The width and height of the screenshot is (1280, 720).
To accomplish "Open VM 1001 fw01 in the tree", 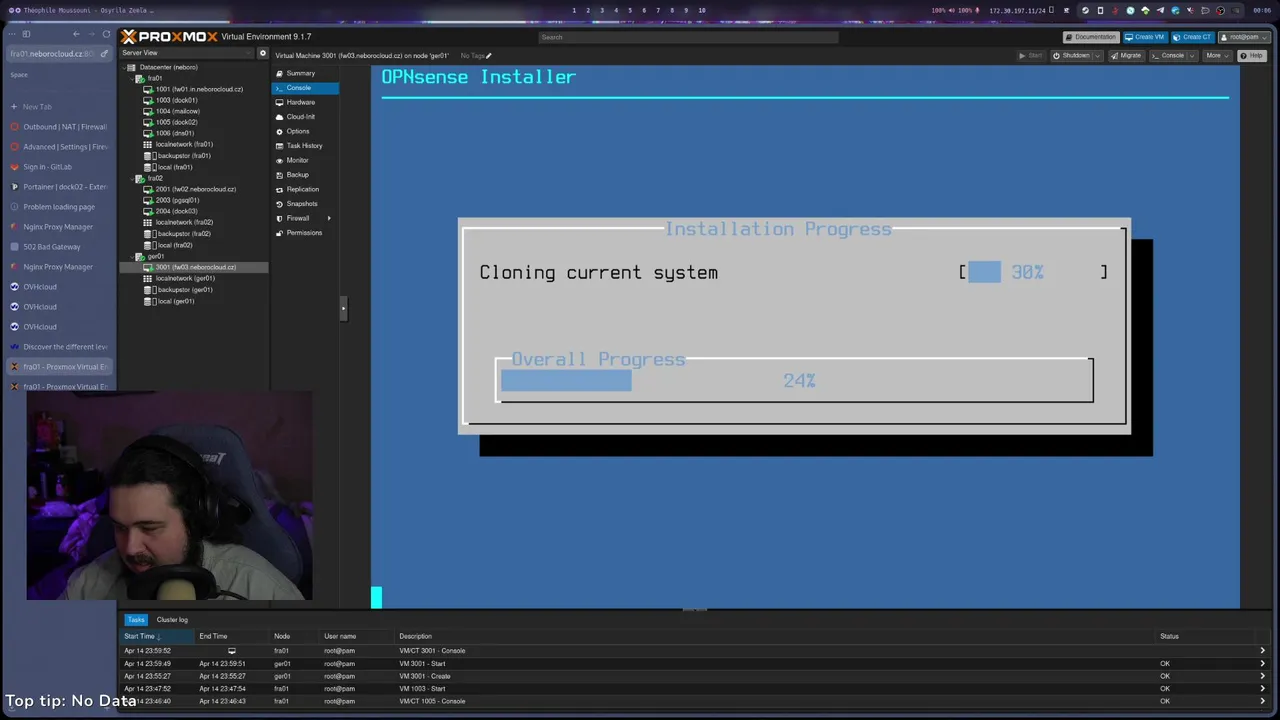I will [x=198, y=89].
